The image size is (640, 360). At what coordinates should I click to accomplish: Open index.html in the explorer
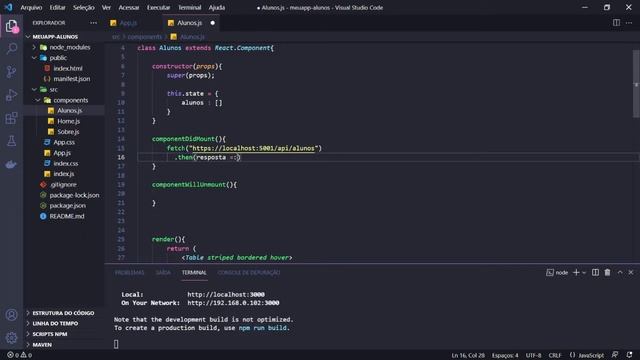coord(68,68)
